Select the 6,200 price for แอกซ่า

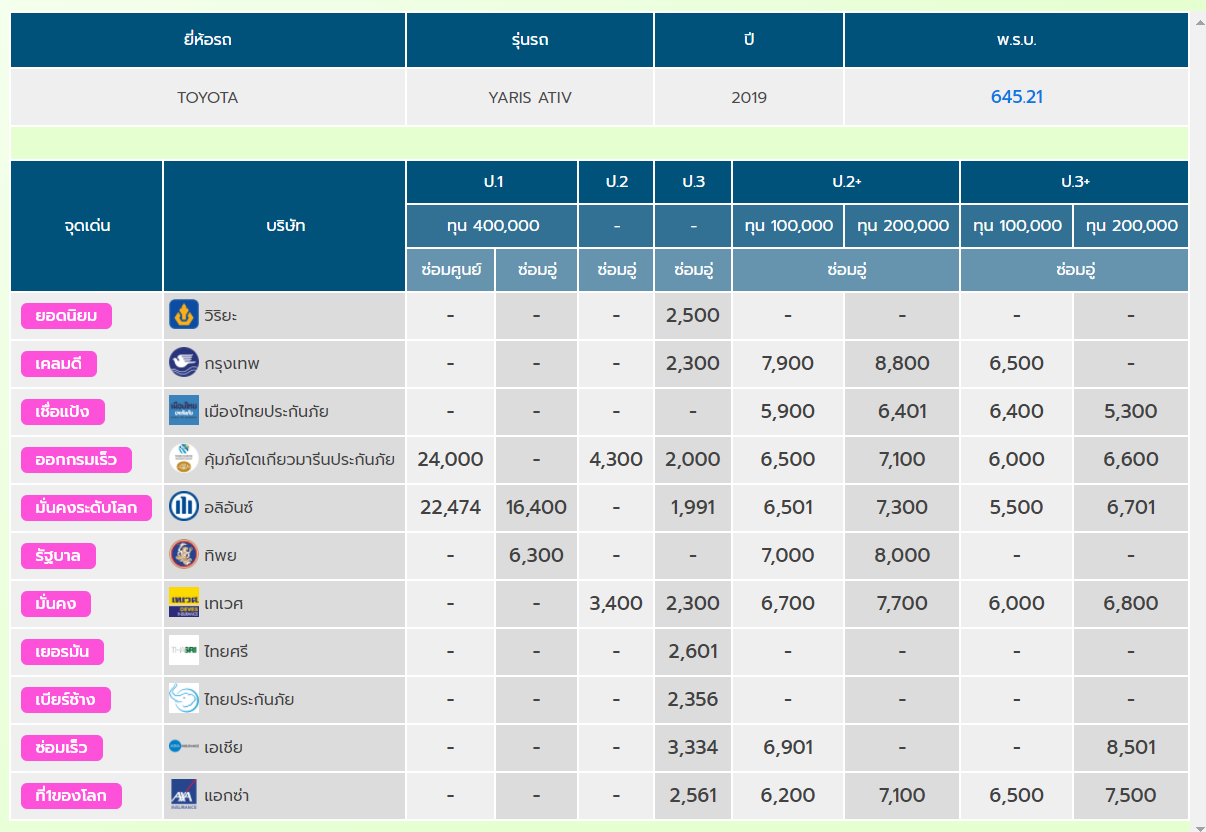788,795
